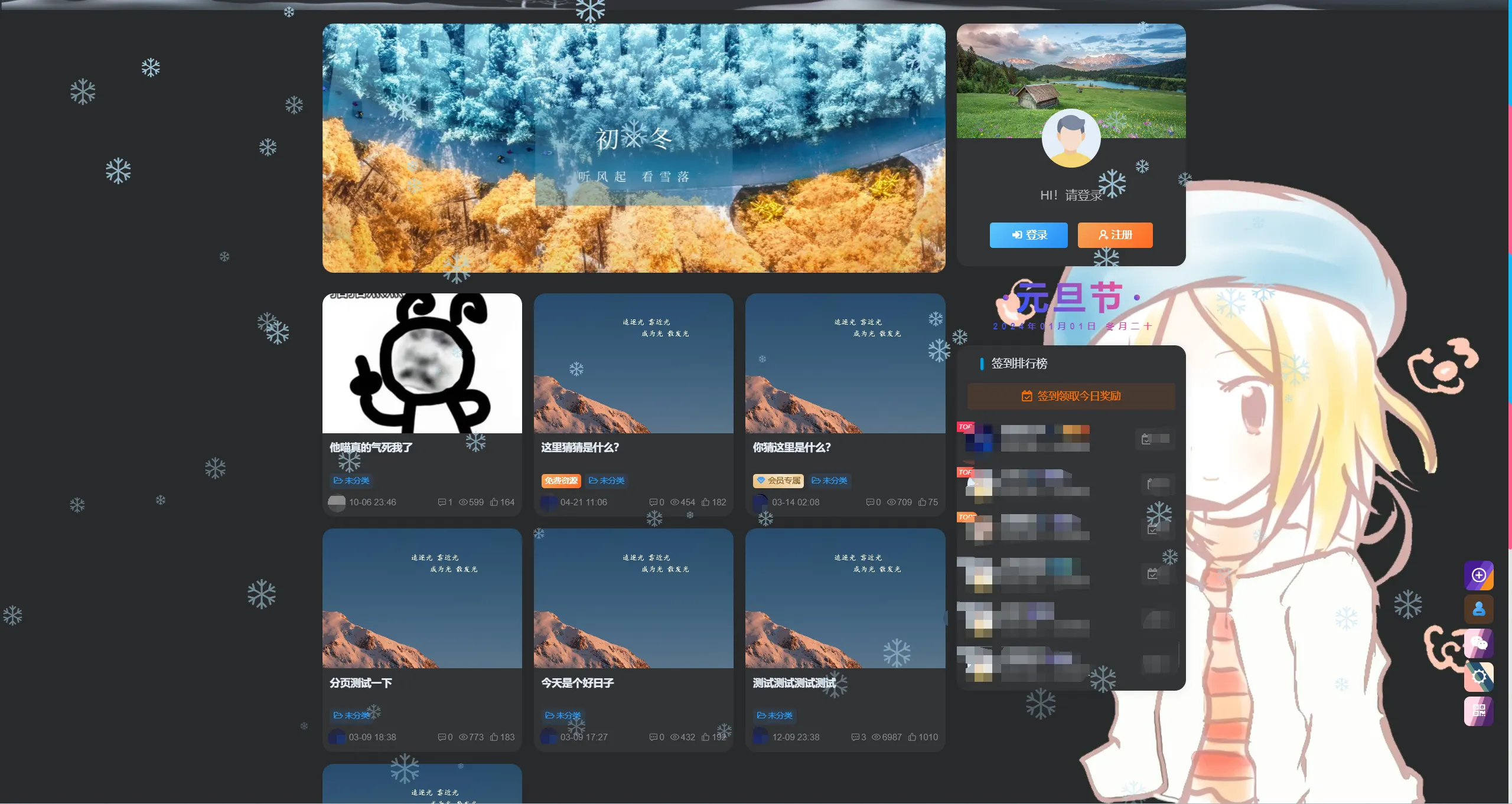Viewport: 1512px width, 804px height.
Task: Click the mountain thumbnail of 今天是个好日子
Action: coord(634,599)
